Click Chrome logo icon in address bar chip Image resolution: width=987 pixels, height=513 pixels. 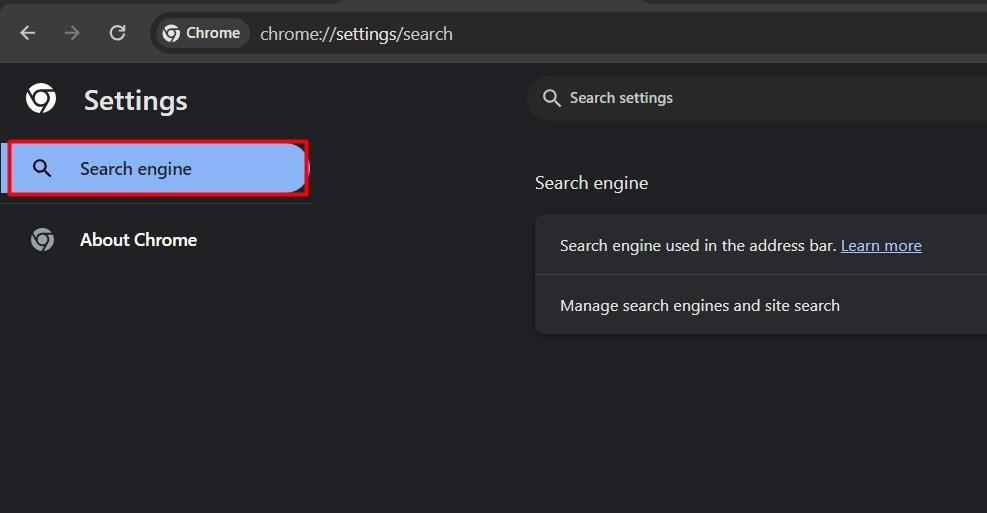tap(171, 33)
